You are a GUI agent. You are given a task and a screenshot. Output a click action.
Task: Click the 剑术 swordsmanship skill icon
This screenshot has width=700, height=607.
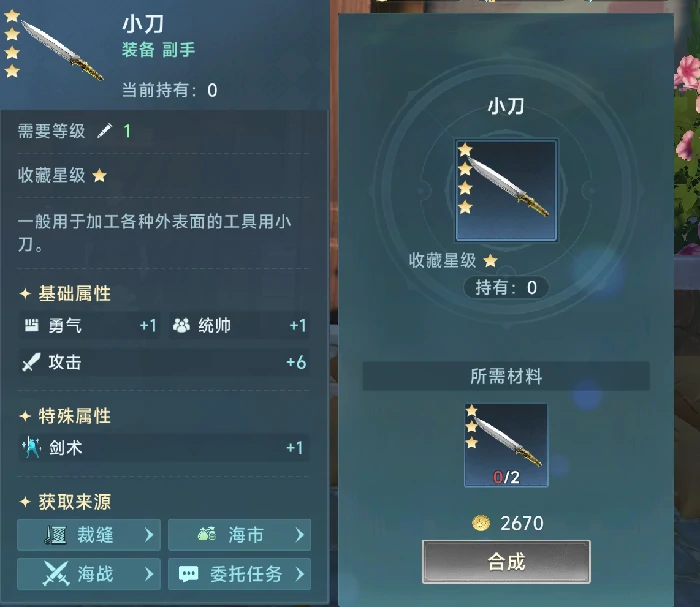click(x=32, y=447)
